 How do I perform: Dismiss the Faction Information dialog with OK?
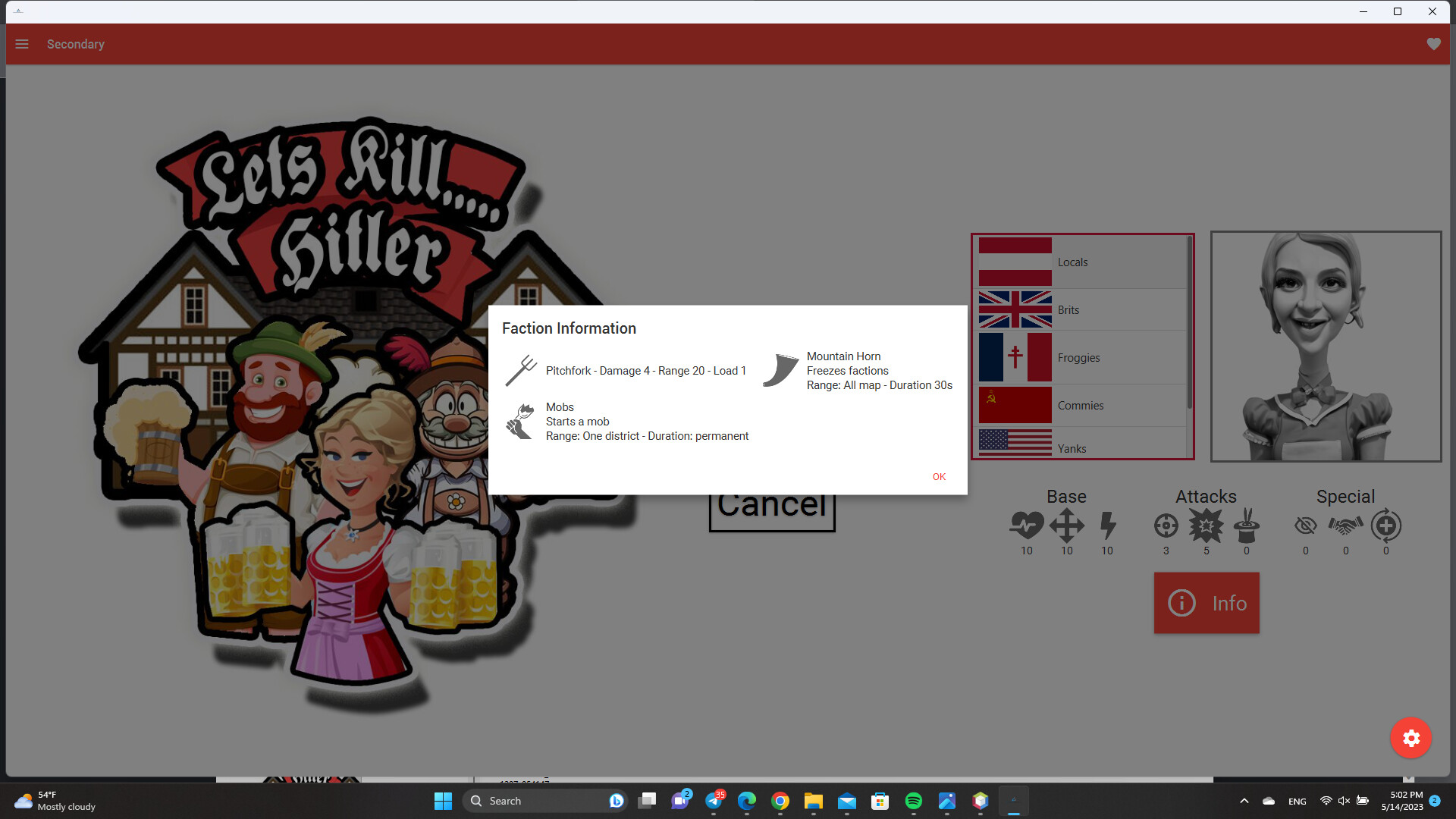pyautogui.click(x=939, y=477)
